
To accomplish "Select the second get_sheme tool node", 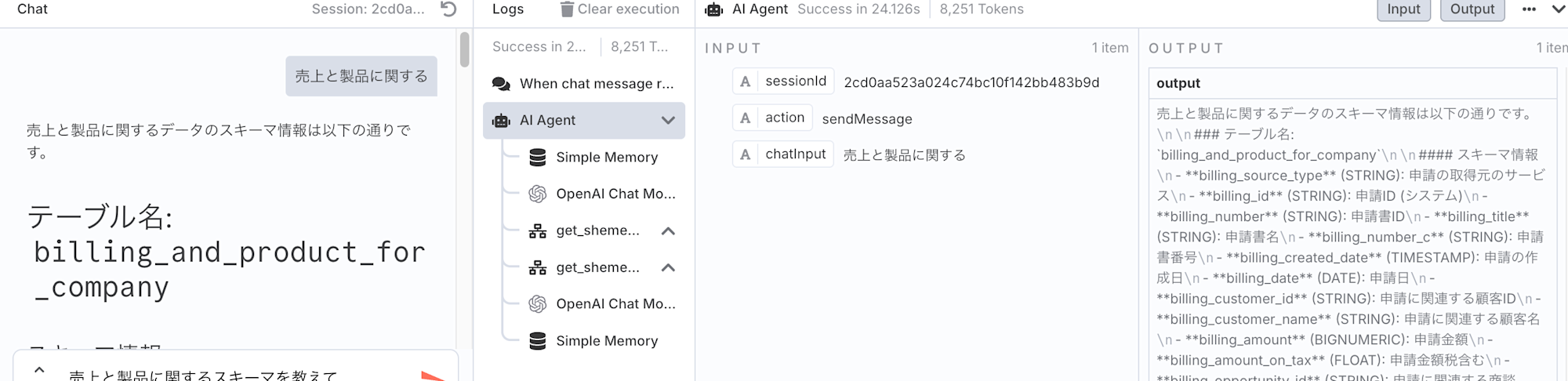I will pyautogui.click(x=585, y=267).
